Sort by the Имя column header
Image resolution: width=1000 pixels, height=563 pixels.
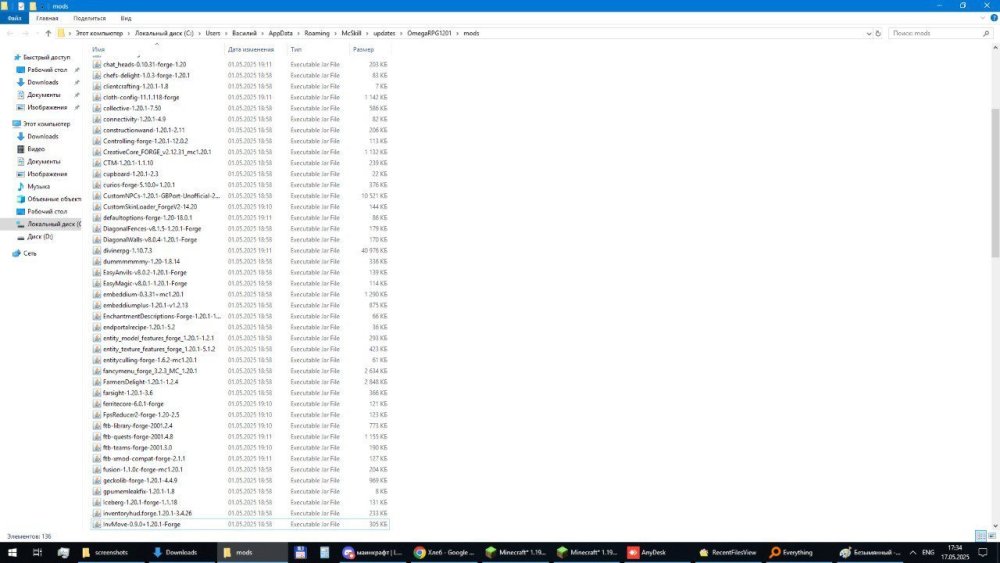point(98,49)
